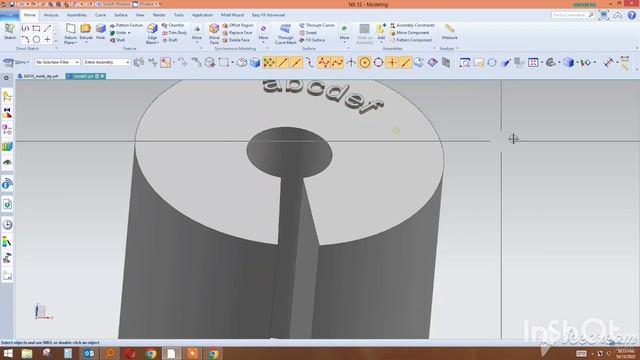This screenshot has height=360, width=640.
Task: Choose the Hole feature tool
Action: click(x=100, y=31)
